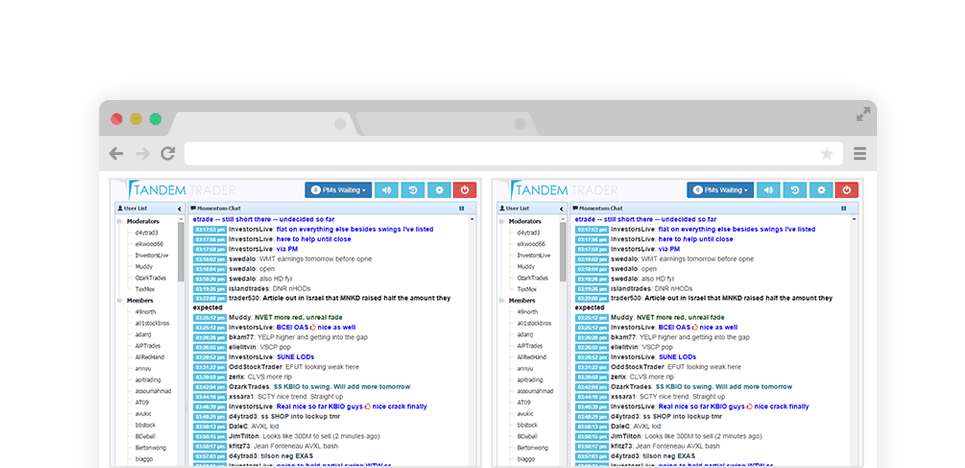Click left chat scroll-up arrow

pyautogui.click(x=473, y=219)
